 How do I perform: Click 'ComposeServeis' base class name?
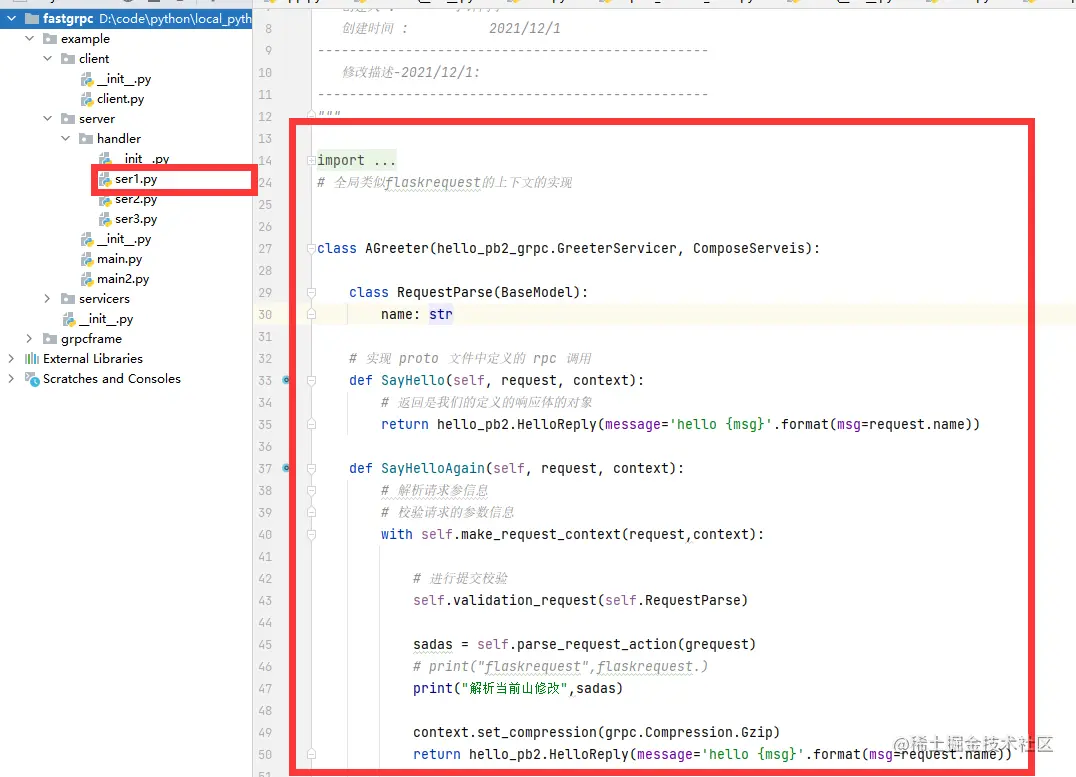pyautogui.click(x=749, y=248)
